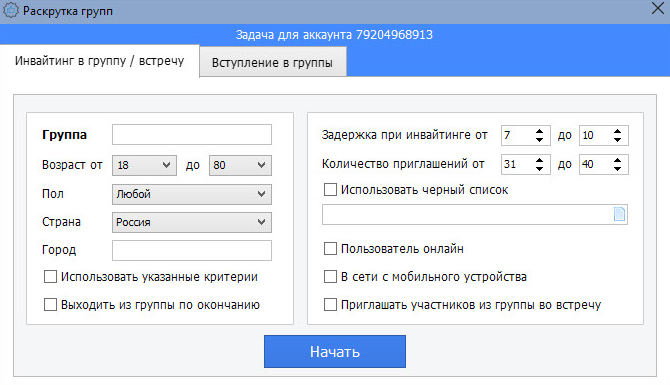
Task: Click the Возраст от label
Action: point(72,165)
